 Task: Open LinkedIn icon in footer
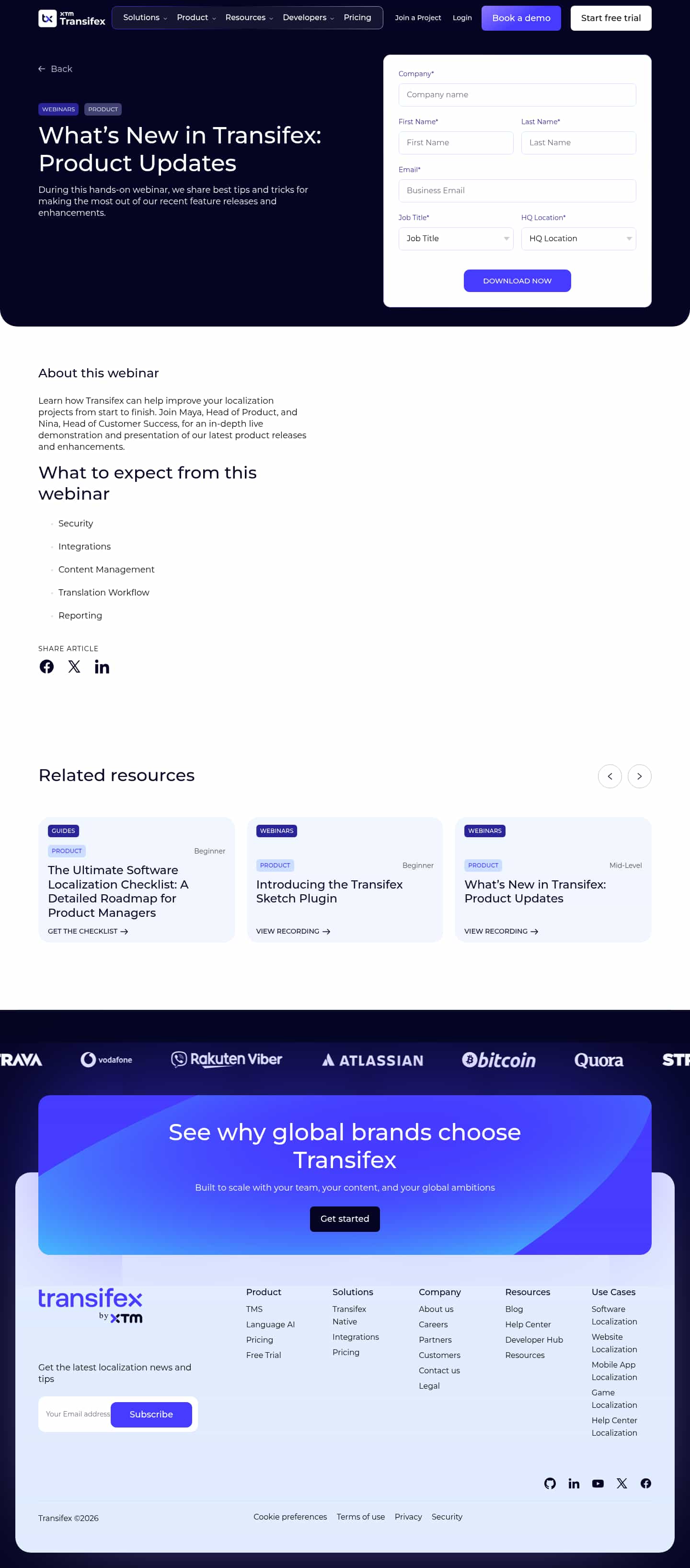tap(574, 1484)
